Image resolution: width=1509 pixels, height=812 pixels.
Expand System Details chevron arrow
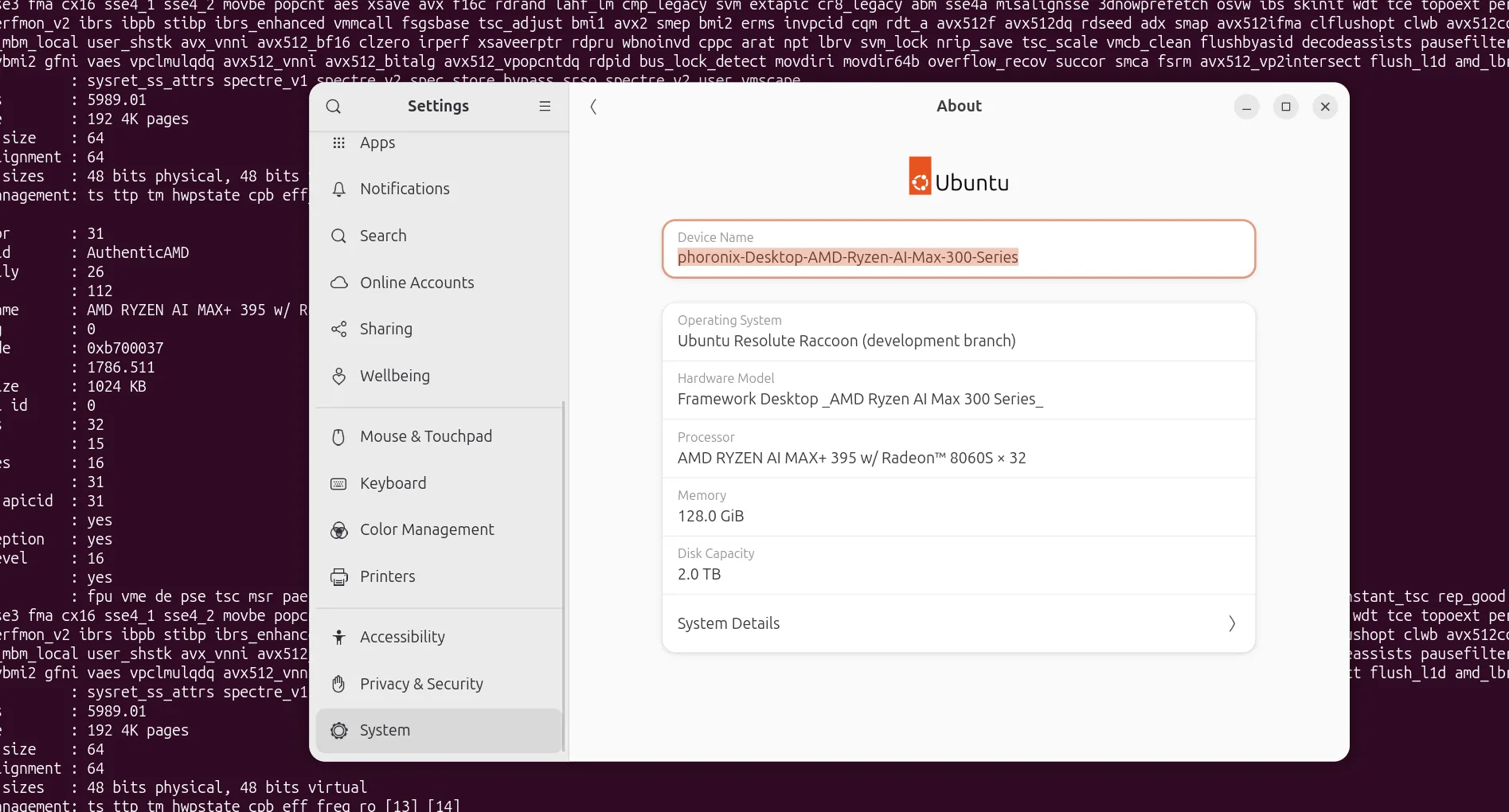click(x=1231, y=624)
